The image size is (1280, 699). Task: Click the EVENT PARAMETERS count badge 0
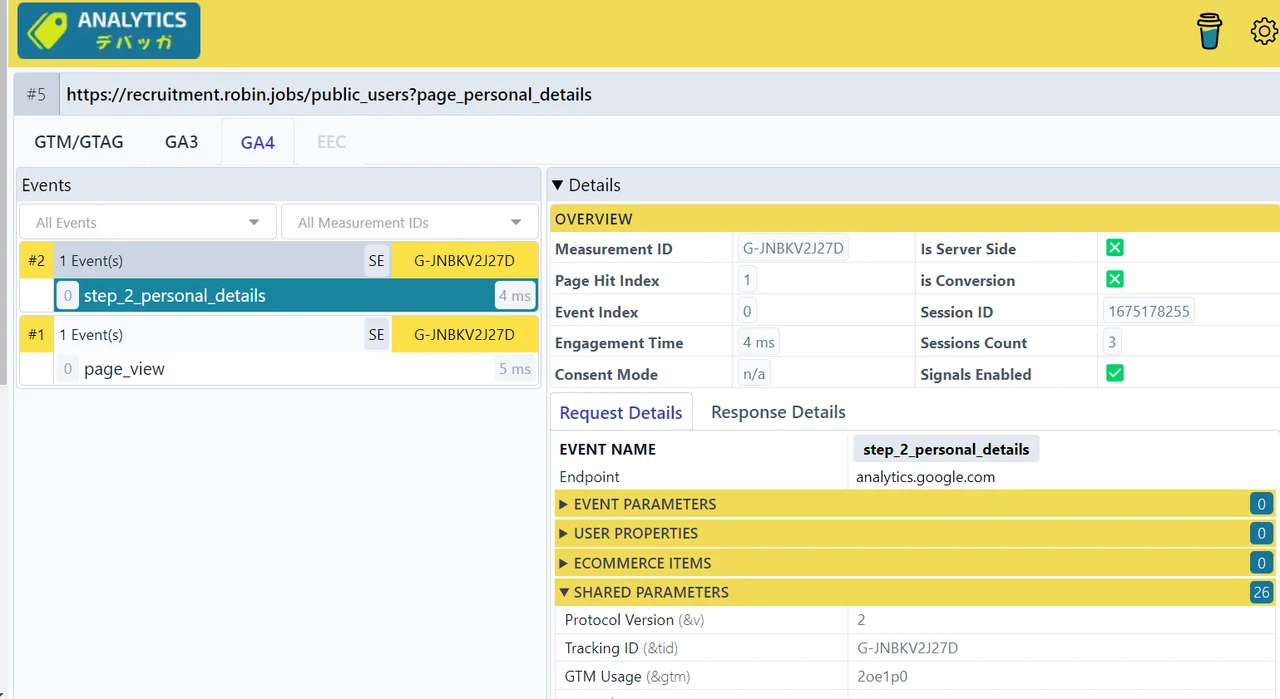coord(1261,504)
